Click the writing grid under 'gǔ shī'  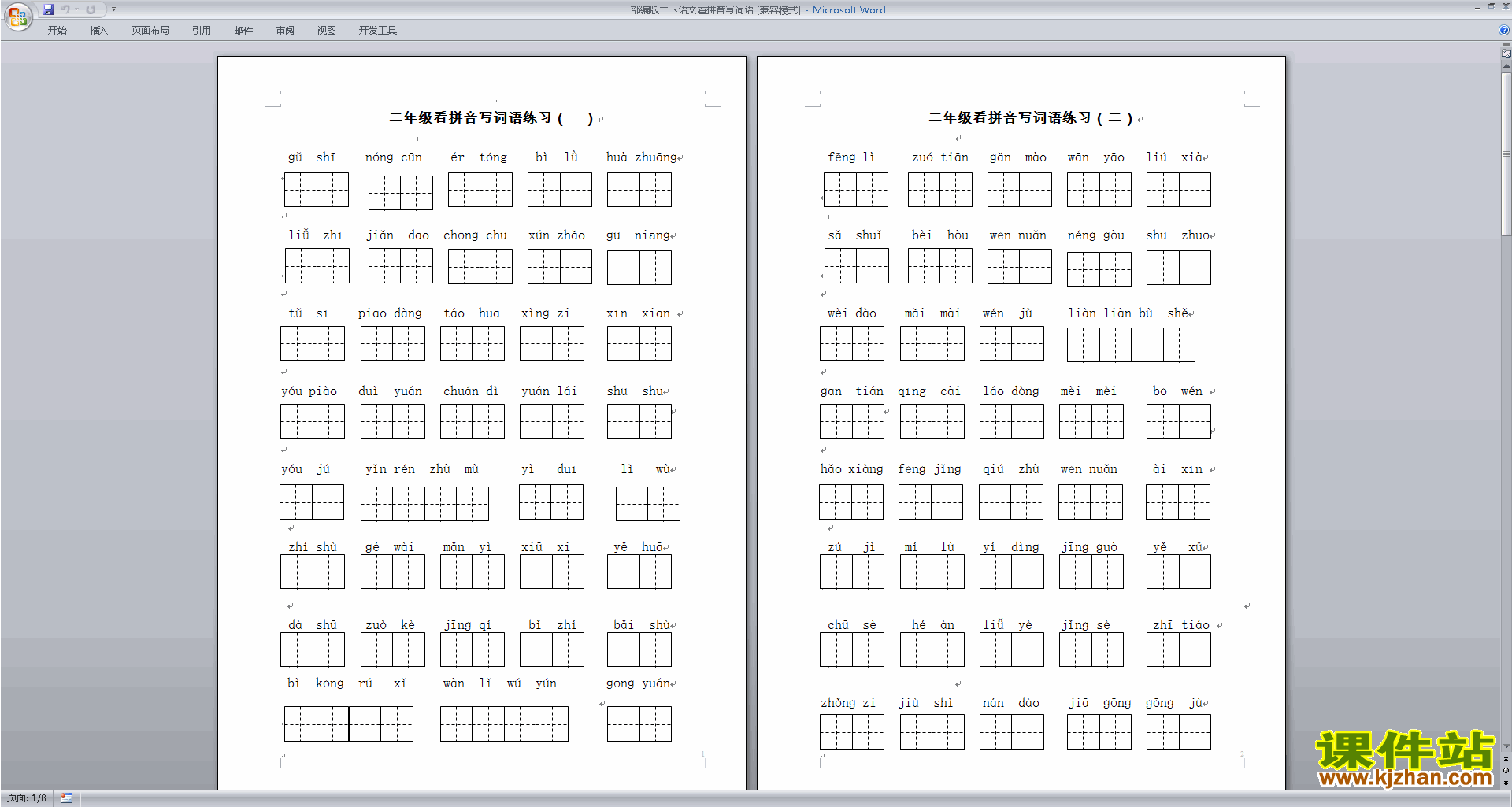click(317, 190)
